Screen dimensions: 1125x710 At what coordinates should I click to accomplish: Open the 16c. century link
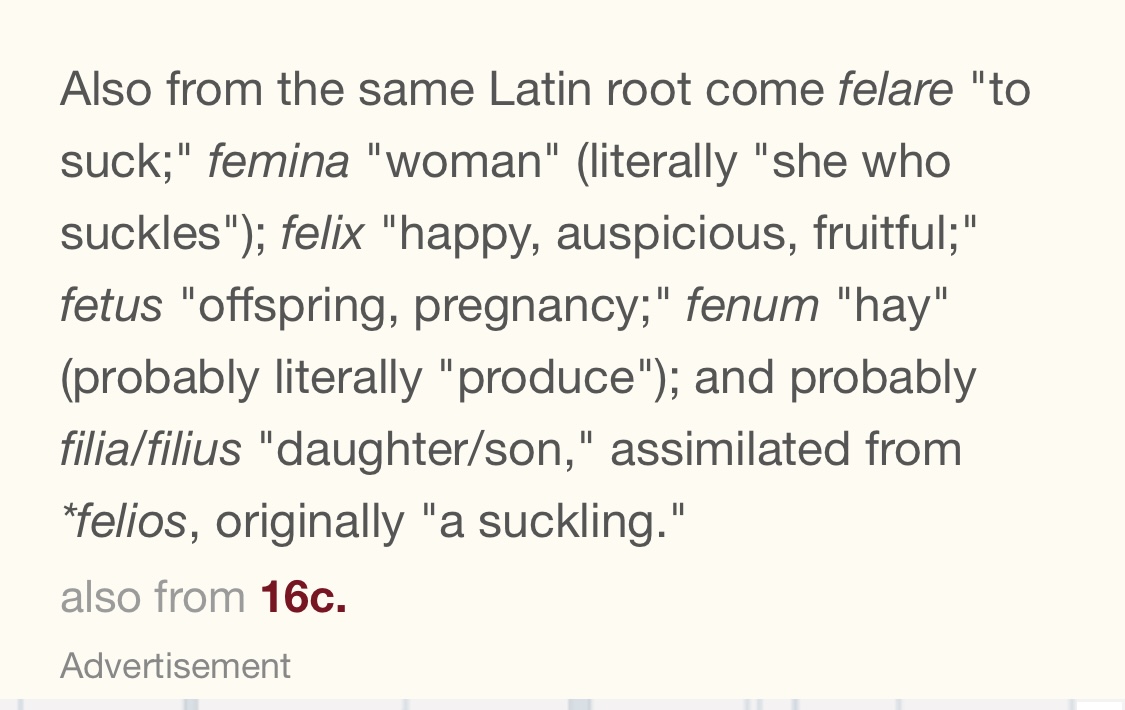pos(303,597)
